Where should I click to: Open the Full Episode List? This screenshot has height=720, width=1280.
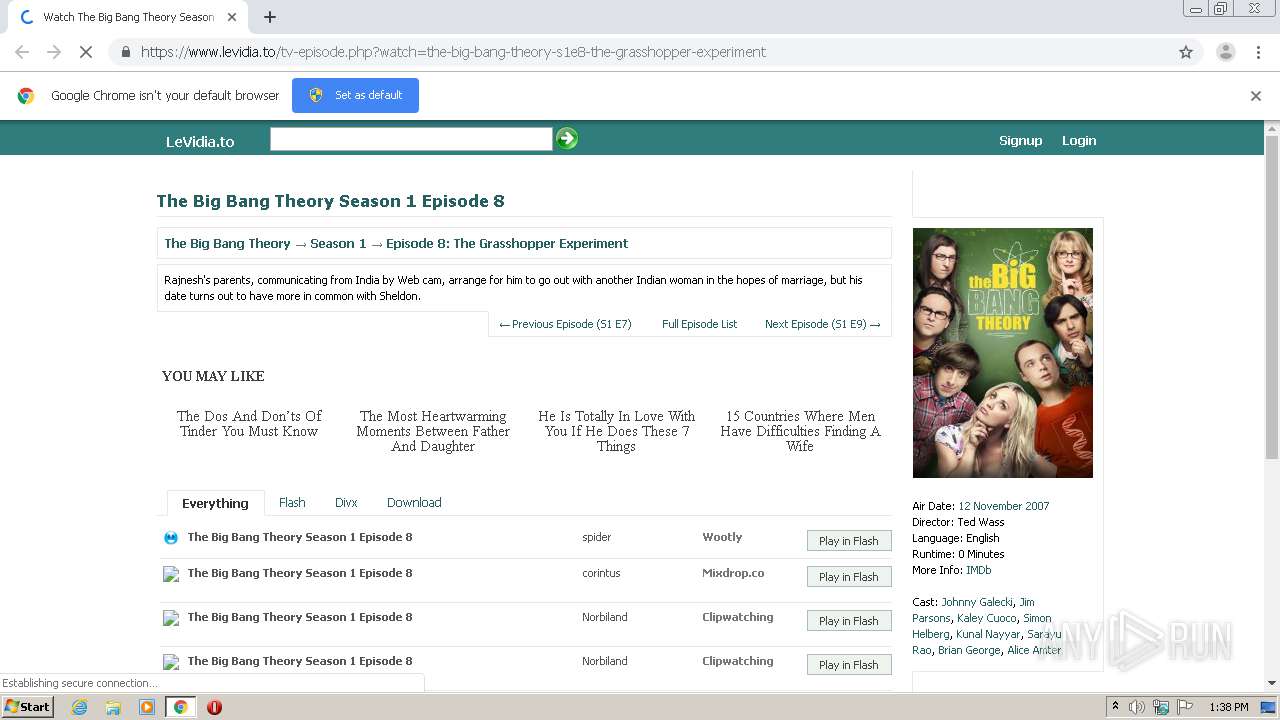699,324
